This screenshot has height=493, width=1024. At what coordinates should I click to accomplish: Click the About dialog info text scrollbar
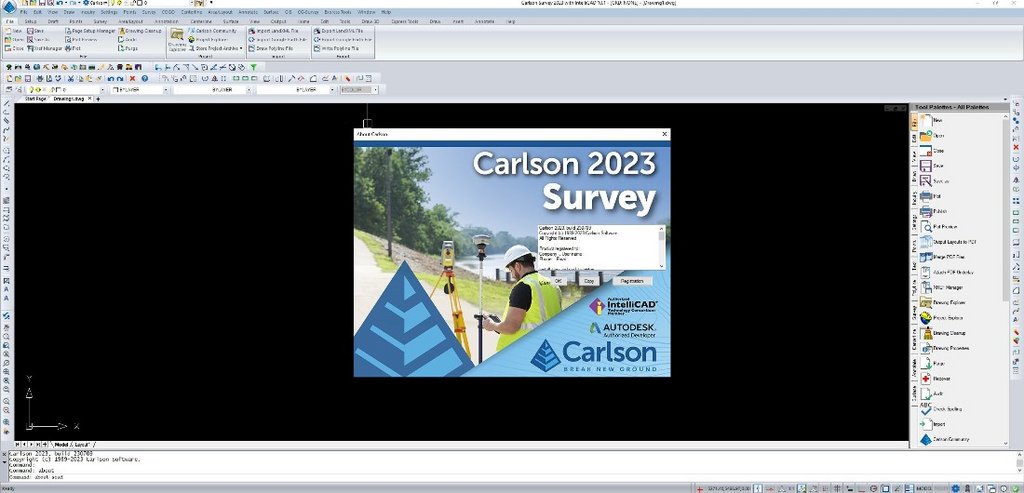tap(662, 247)
